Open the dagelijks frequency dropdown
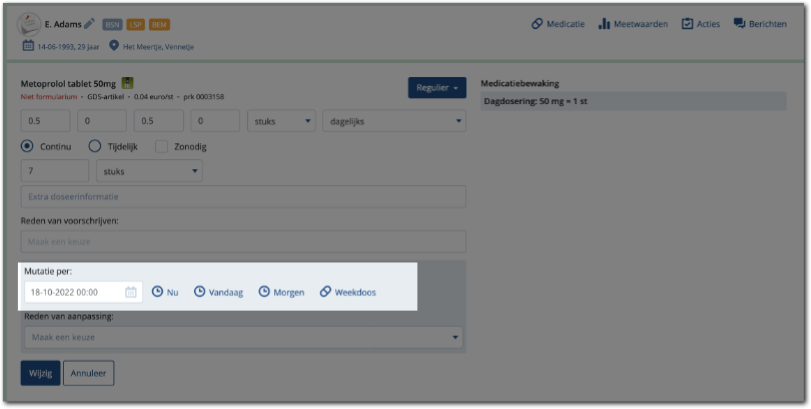This screenshot has height=409, width=811. point(393,121)
